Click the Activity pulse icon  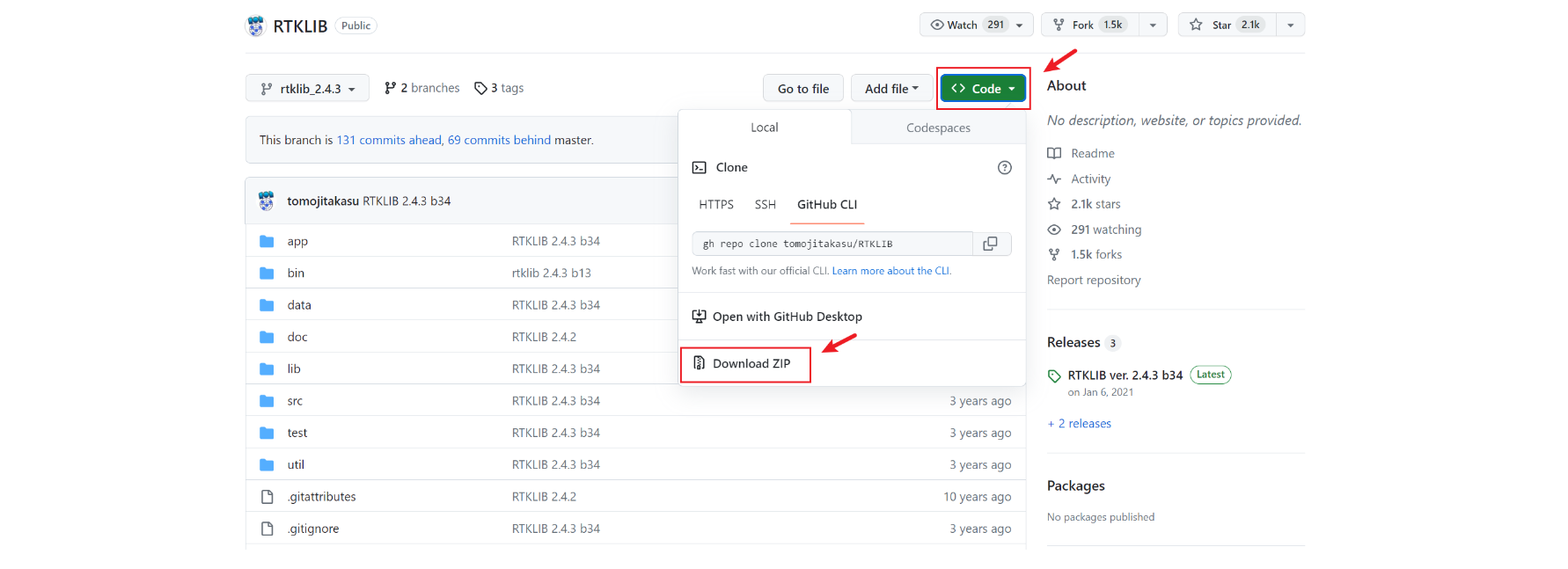1054,179
